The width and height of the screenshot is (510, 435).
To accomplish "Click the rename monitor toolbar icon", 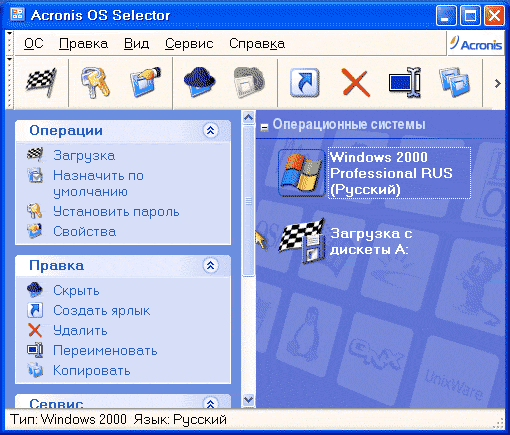I will point(405,82).
